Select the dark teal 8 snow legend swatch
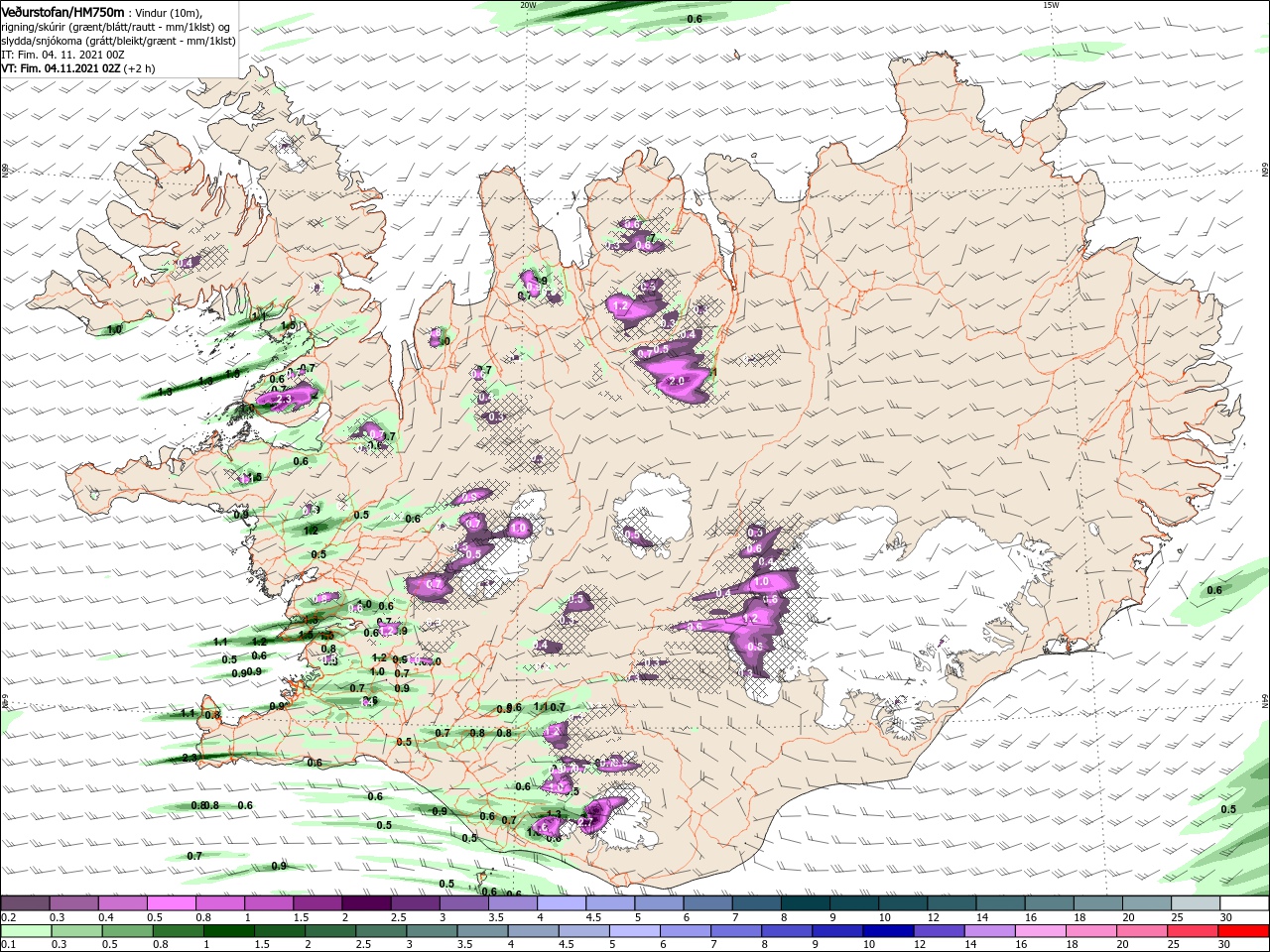 point(806,903)
